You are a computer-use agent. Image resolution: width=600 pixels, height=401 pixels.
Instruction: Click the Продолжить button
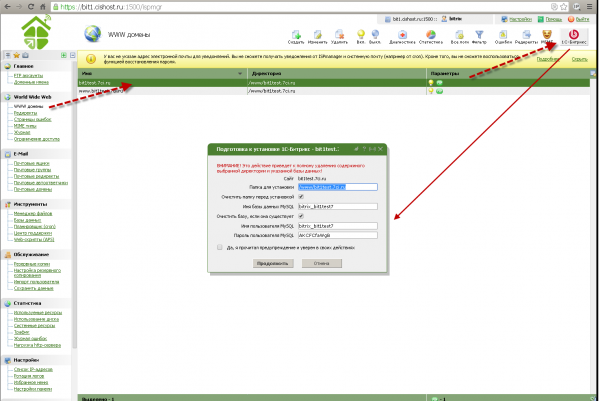pyautogui.click(x=273, y=263)
